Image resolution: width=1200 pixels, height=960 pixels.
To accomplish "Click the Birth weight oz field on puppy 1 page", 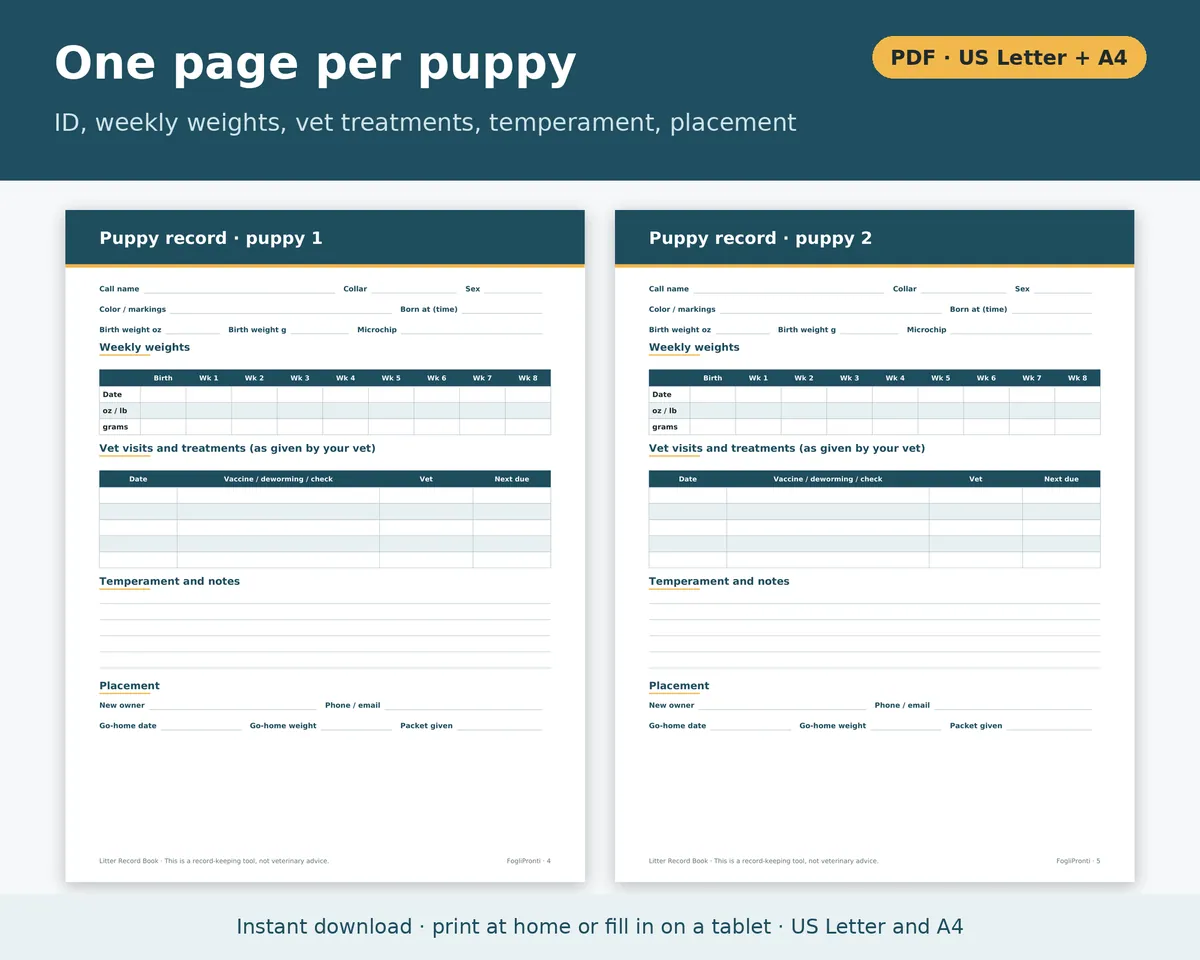I will (193, 329).
